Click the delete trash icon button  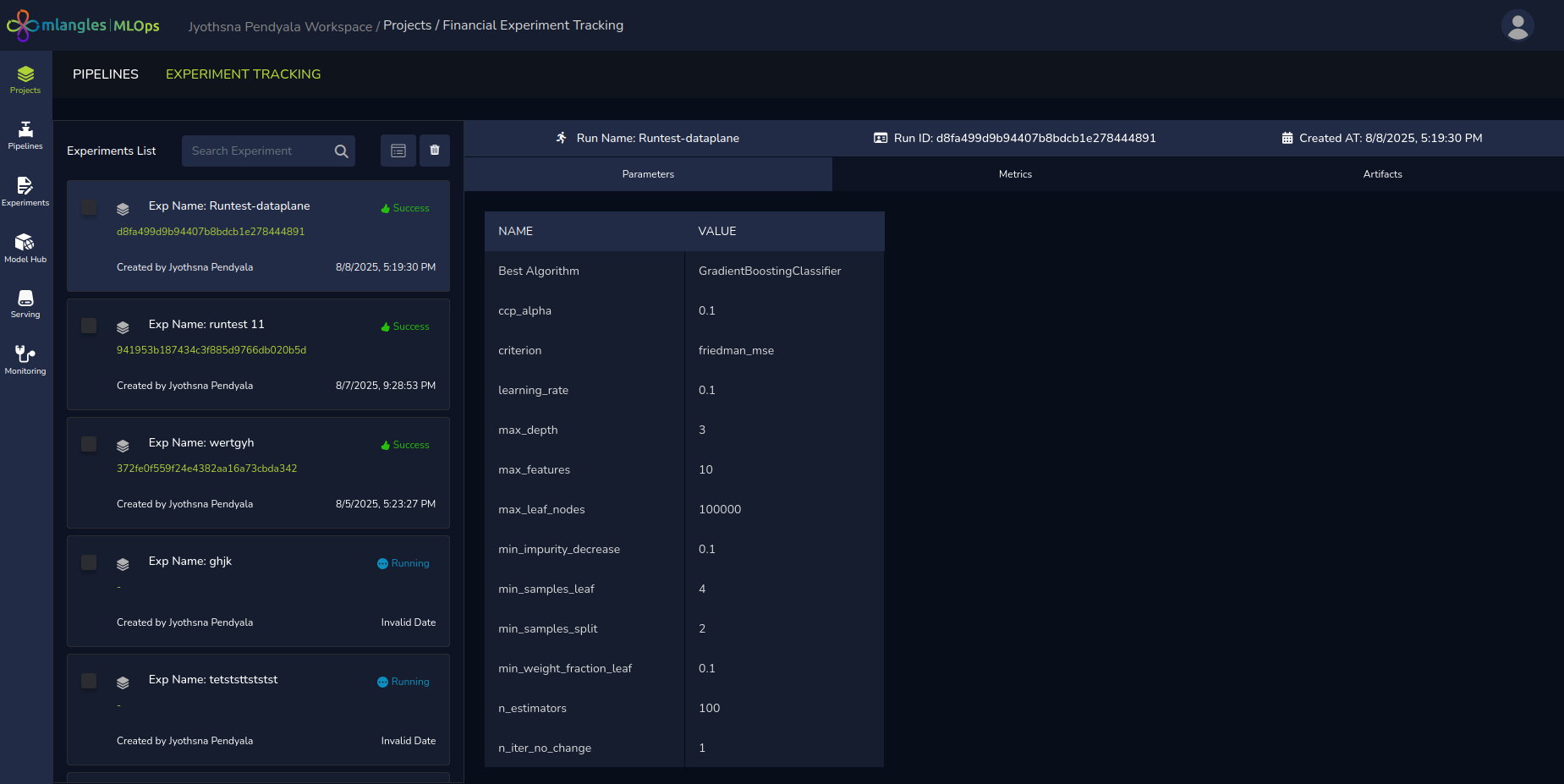(435, 151)
